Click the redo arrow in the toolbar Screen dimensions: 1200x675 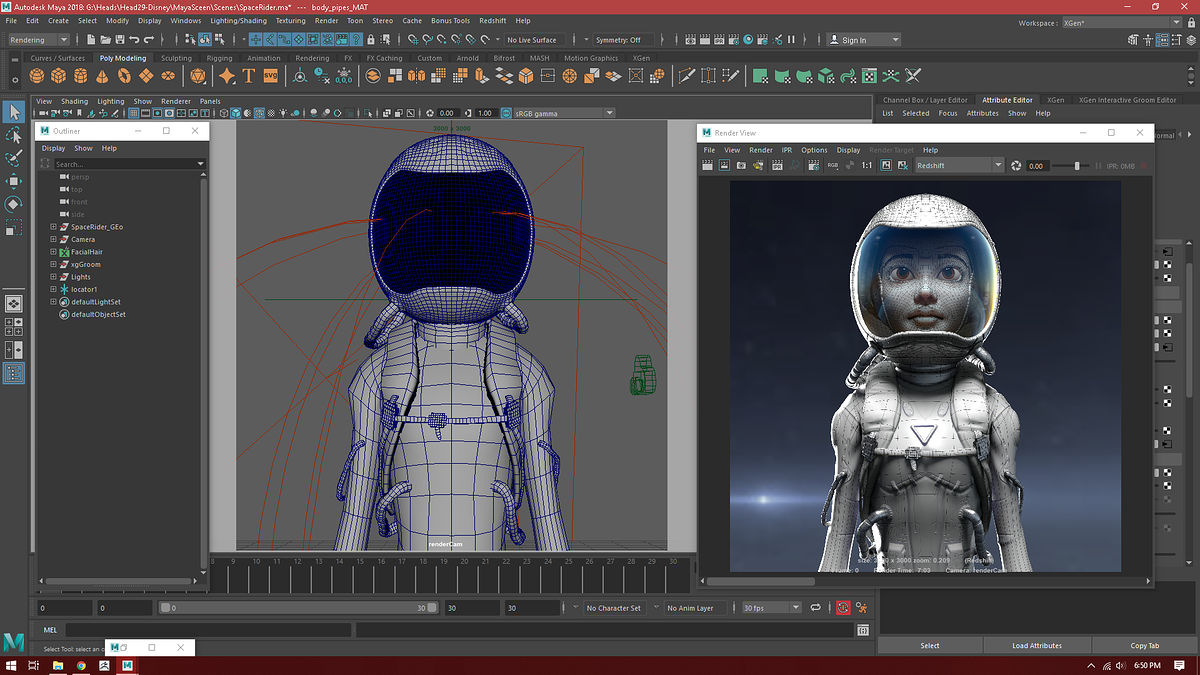point(149,40)
